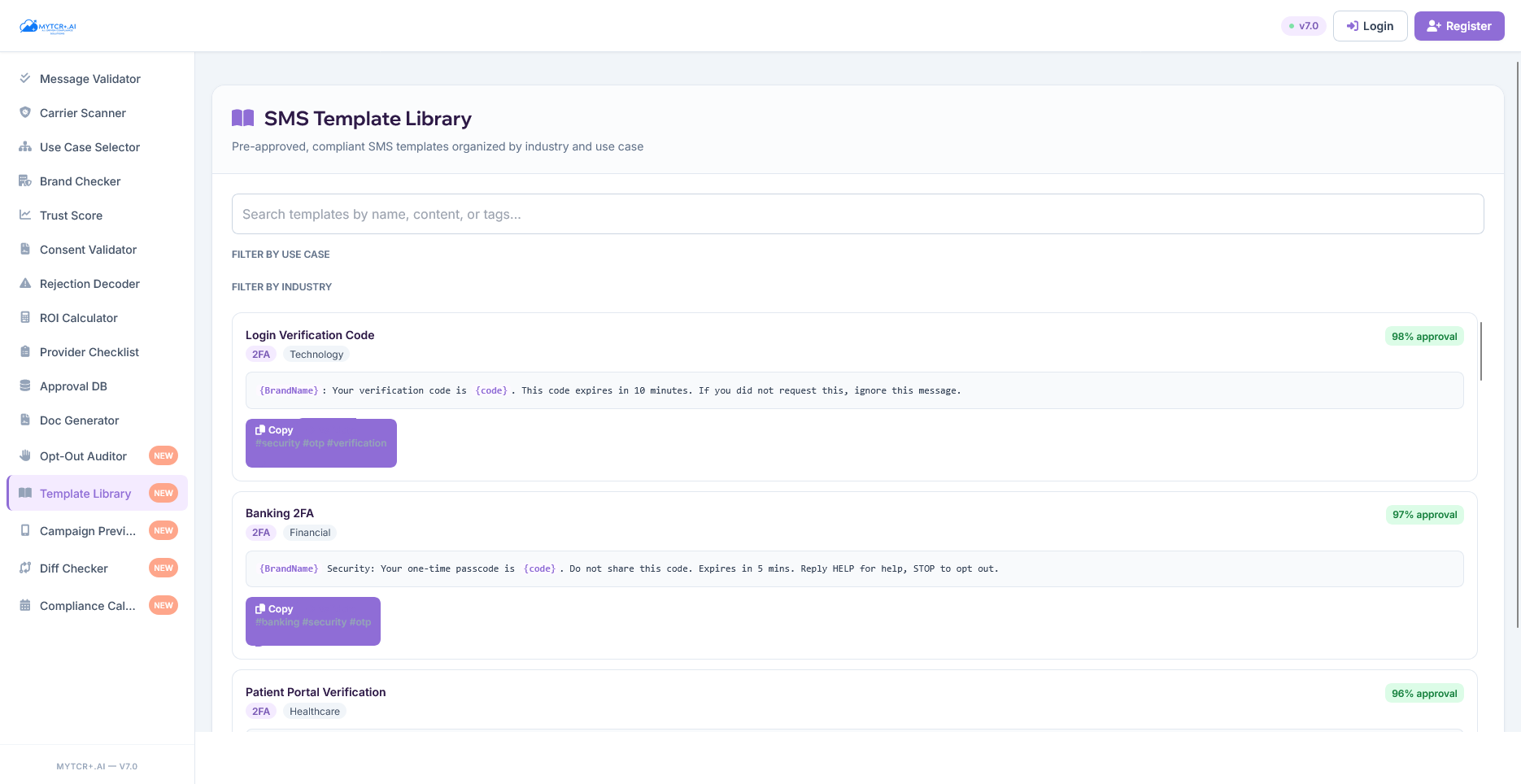
Task: Select the Use Case Selector tool
Action: (x=89, y=146)
